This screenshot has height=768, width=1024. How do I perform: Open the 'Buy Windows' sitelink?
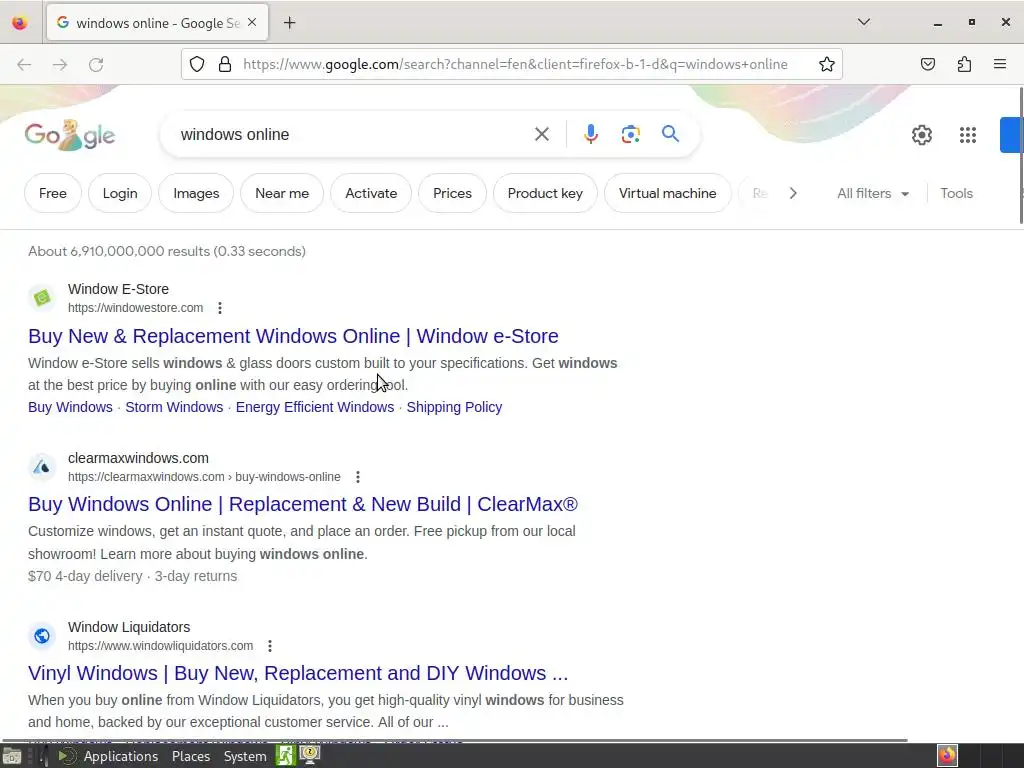click(x=71, y=407)
